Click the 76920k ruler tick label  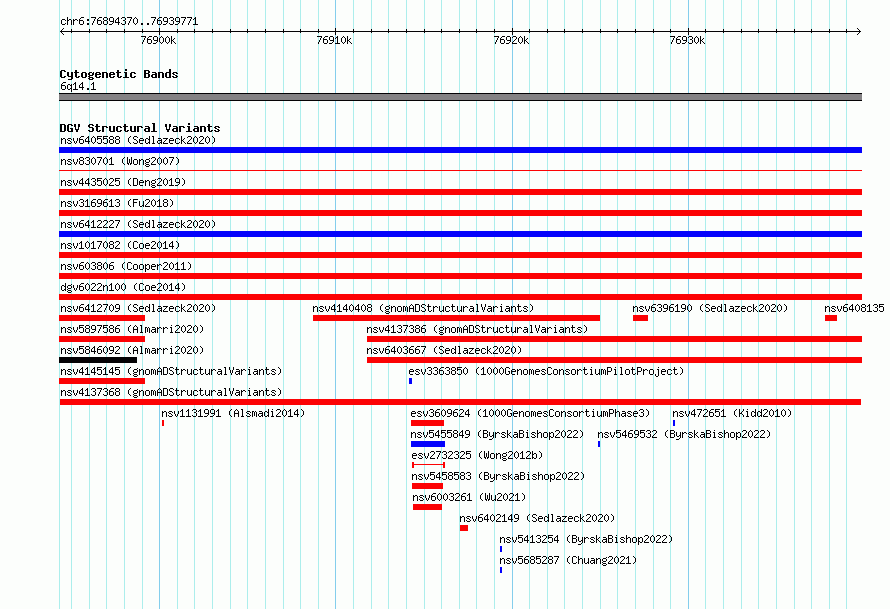511,40
